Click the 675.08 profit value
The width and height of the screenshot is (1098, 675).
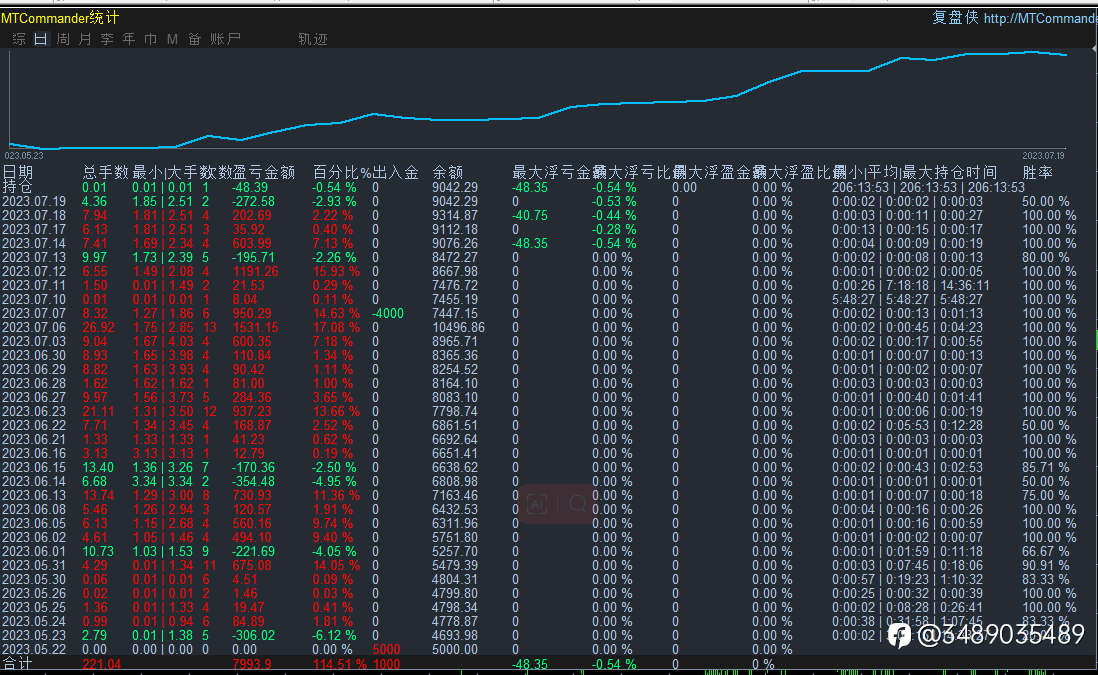pos(251,566)
